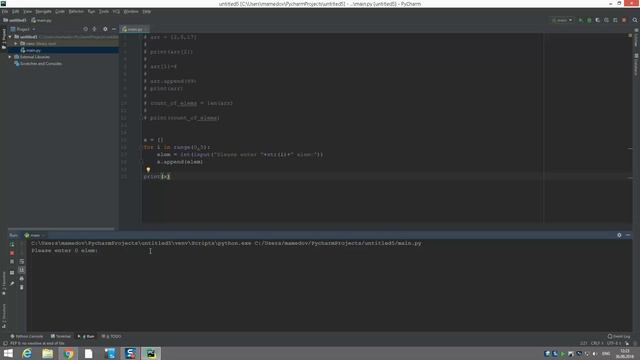Viewport: 640px width, 360px height.
Task: Open the Code menu
Action: 60,11
